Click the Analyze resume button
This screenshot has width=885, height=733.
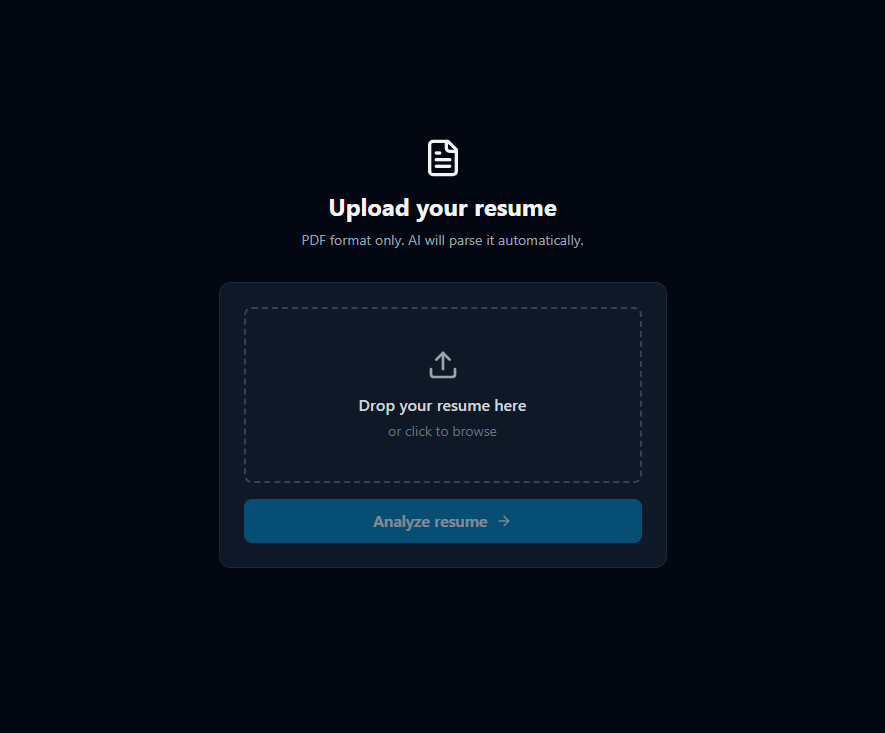(442, 521)
